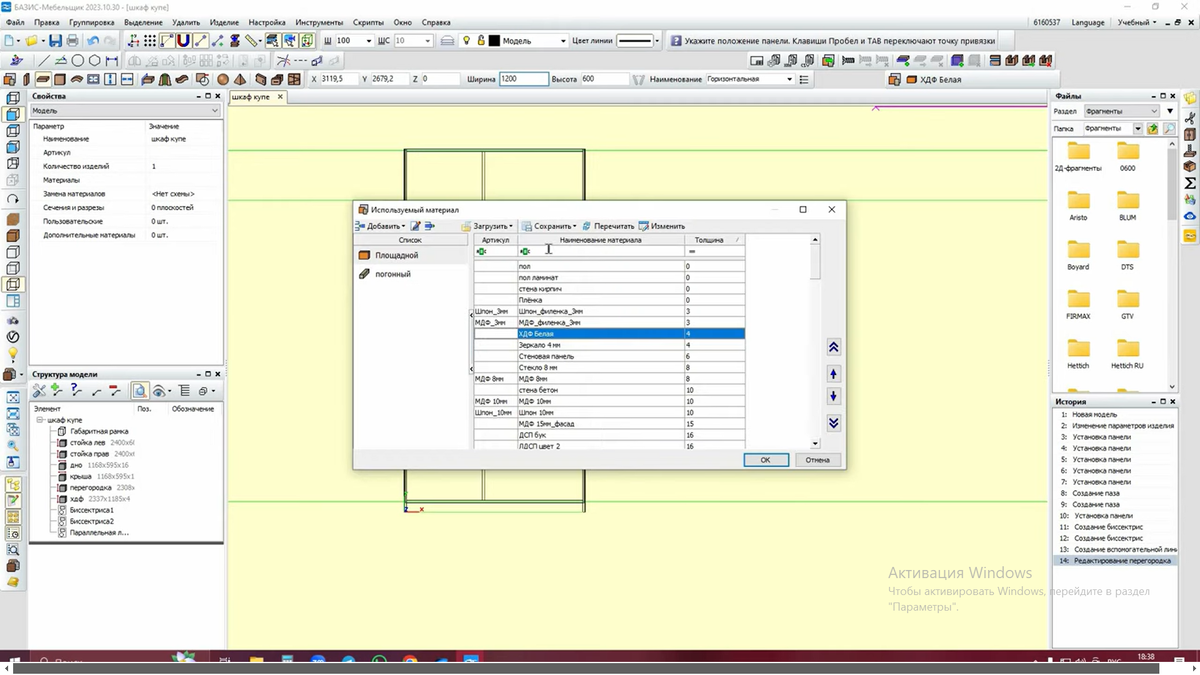
Task: Open the Инструменты menu
Action: (x=318, y=22)
